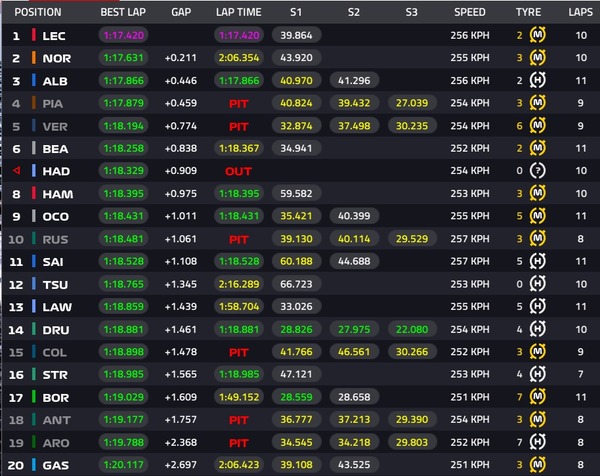Sort by the BEST LAP column header
The image size is (600, 476).
[x=124, y=12]
